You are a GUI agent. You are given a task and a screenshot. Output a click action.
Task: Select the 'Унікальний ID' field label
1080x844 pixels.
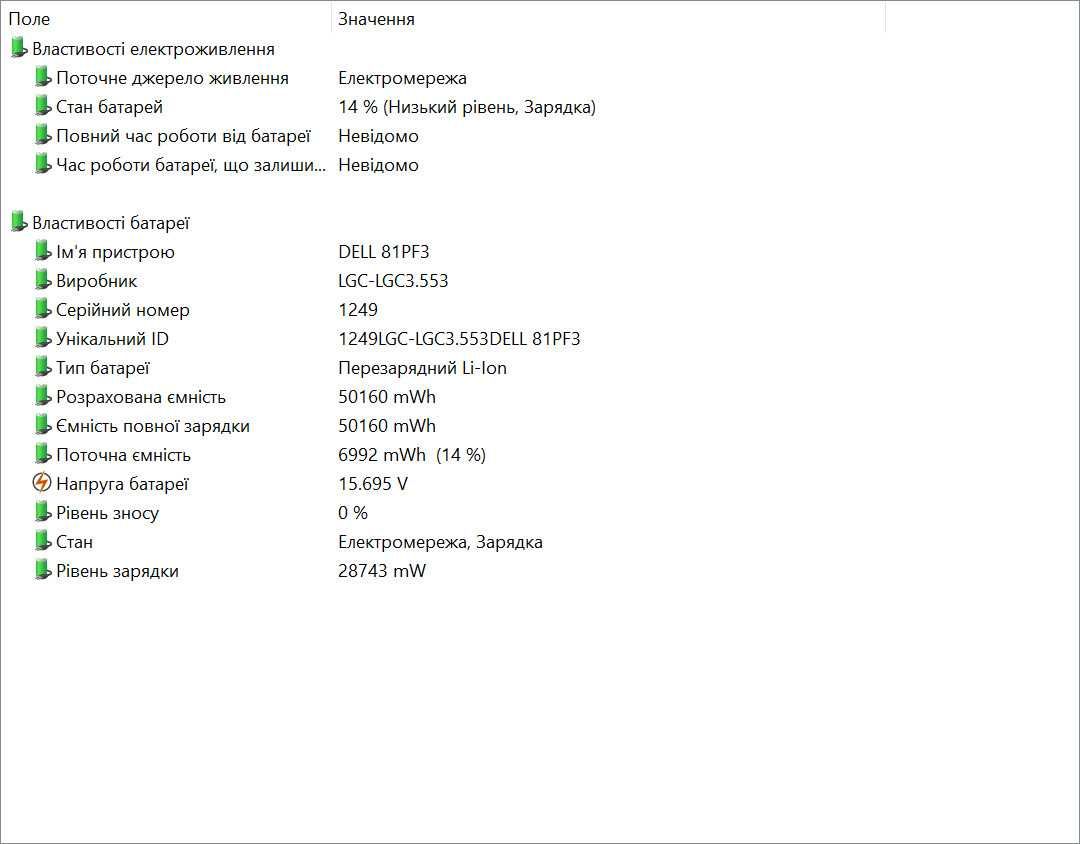coord(112,338)
